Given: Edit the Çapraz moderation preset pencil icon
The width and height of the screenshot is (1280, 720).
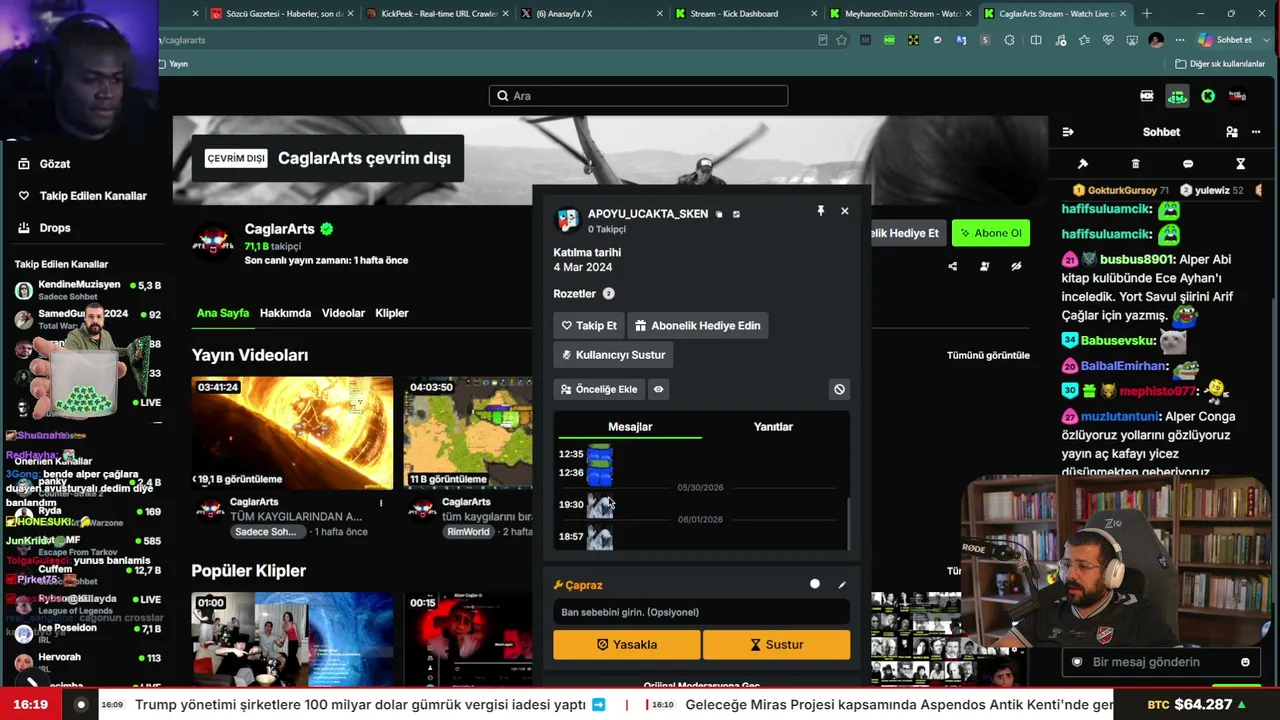Looking at the screenshot, I should point(842,585).
